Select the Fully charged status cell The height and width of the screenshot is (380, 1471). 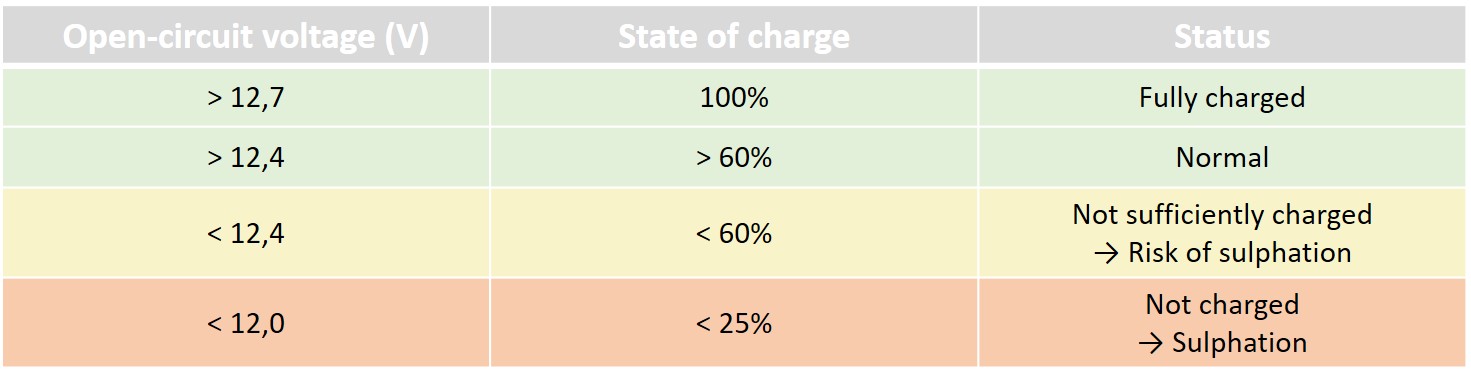coord(1222,98)
